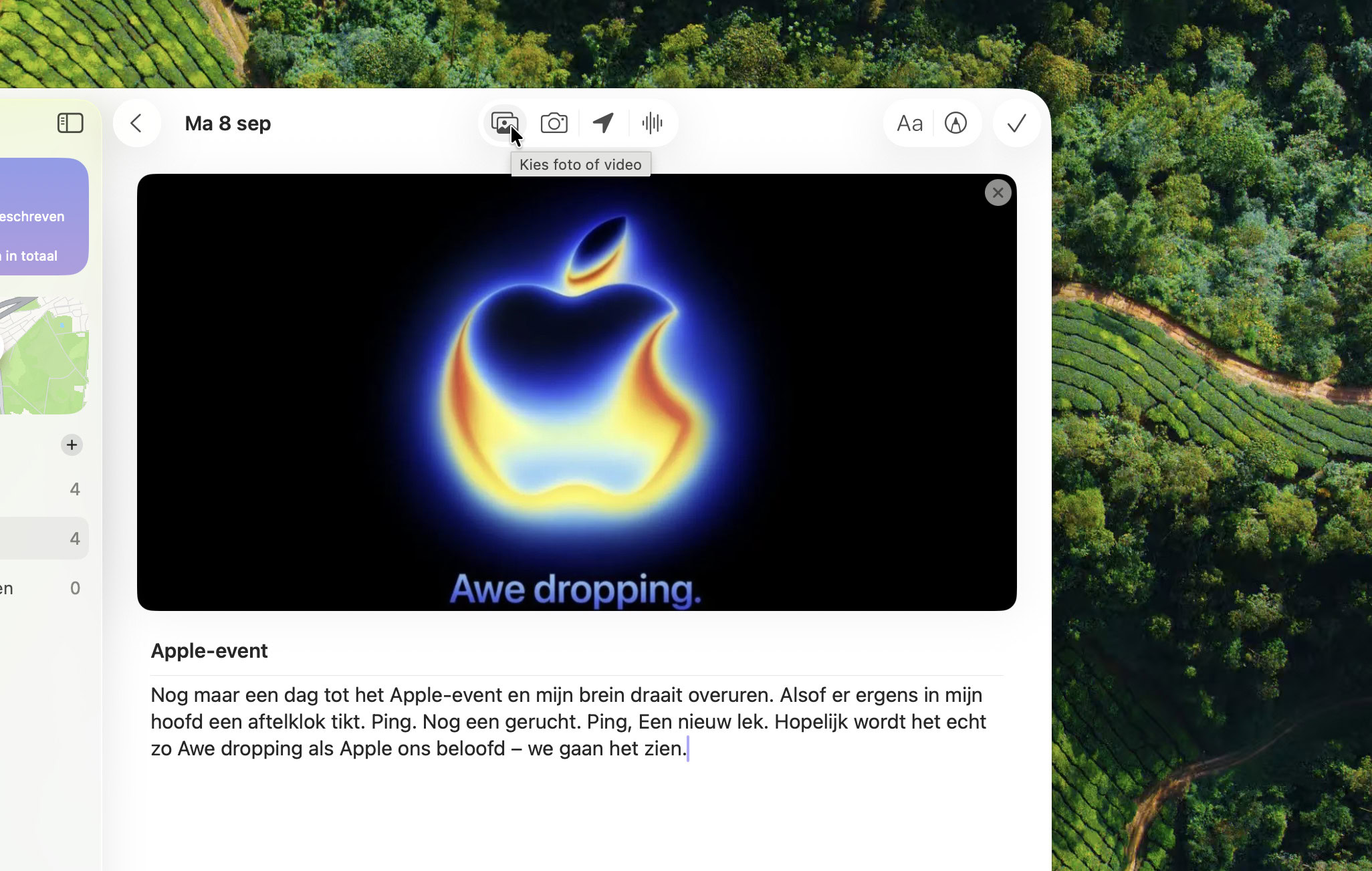
Task: Click the Apple-event title field
Action: click(x=209, y=650)
